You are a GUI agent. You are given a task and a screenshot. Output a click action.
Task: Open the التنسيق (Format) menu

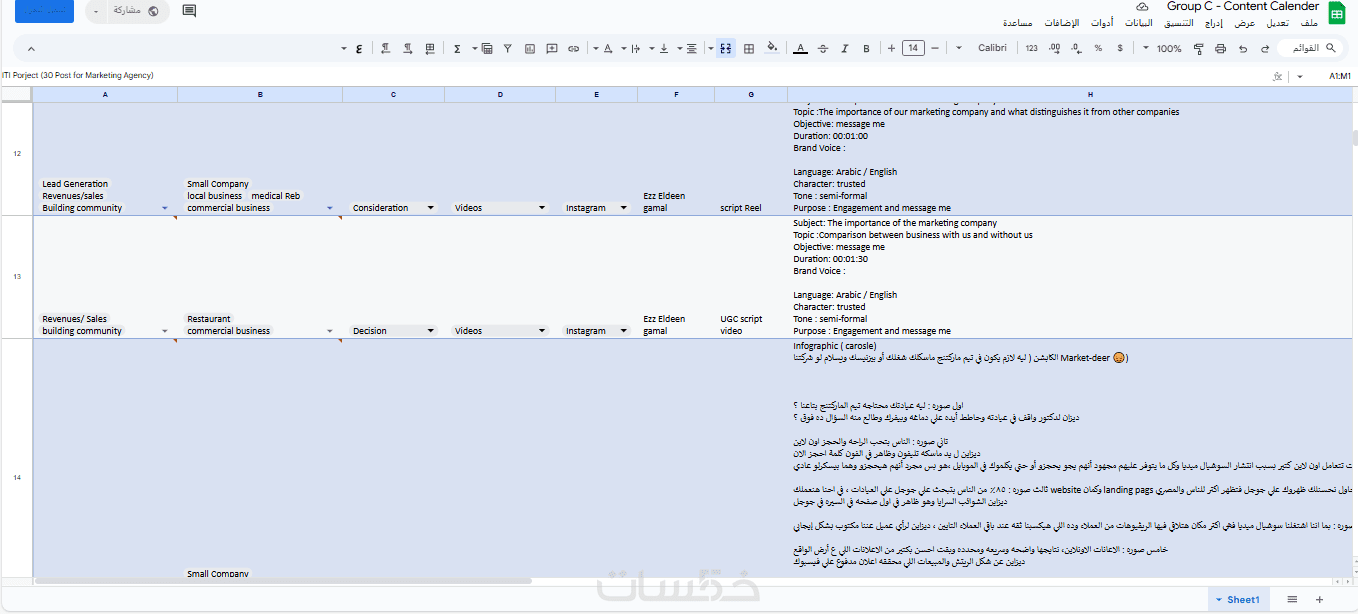tap(1178, 23)
